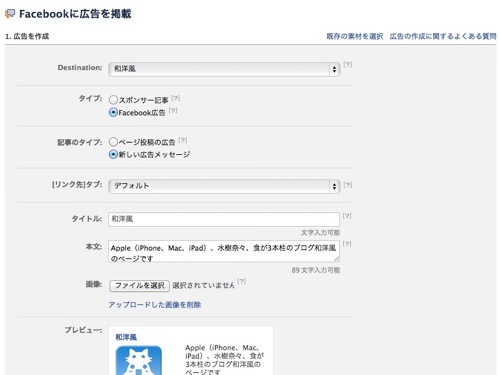The height and width of the screenshot is (375, 500).
Task: Select the Facebook広告 radio button
Action: pyautogui.click(x=113, y=112)
